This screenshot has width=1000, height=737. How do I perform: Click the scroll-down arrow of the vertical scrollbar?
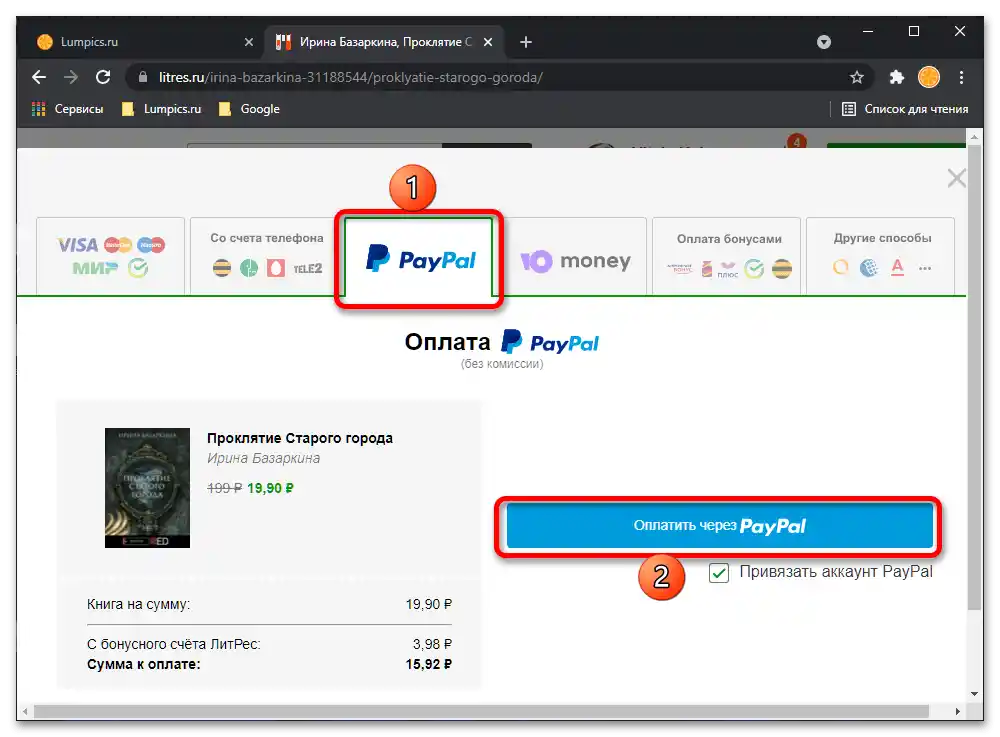[974, 694]
